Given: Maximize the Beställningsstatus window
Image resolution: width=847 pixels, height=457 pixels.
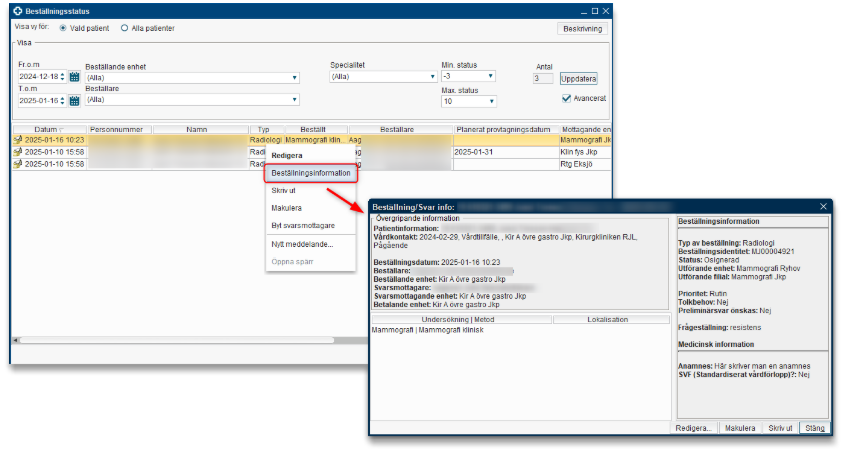Looking at the screenshot, I should pyautogui.click(x=594, y=9).
